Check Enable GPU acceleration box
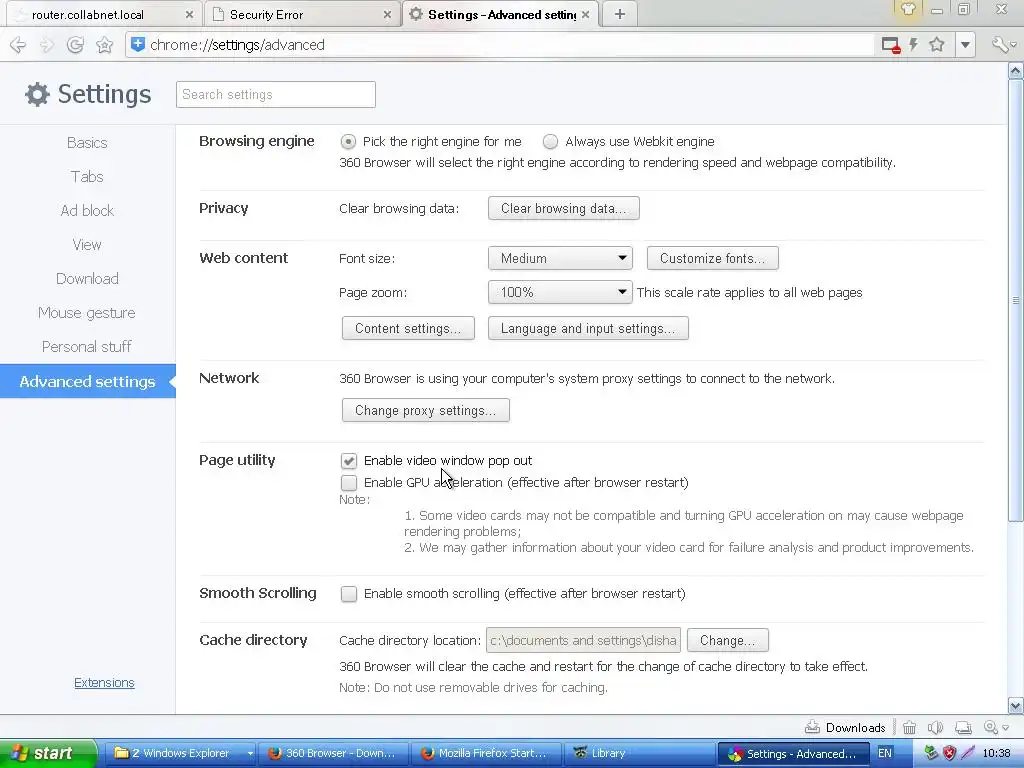 (349, 483)
